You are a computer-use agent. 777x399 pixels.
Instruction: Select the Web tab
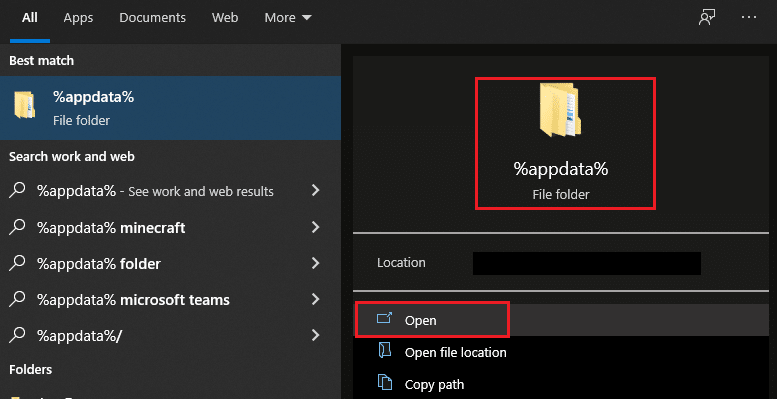click(x=225, y=18)
